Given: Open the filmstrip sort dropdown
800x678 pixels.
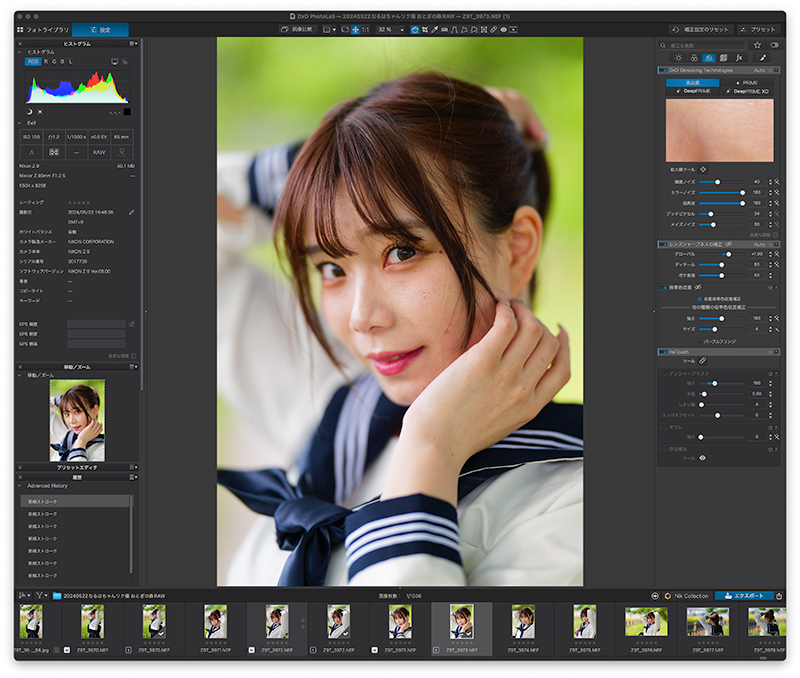Looking at the screenshot, I should point(24,595).
